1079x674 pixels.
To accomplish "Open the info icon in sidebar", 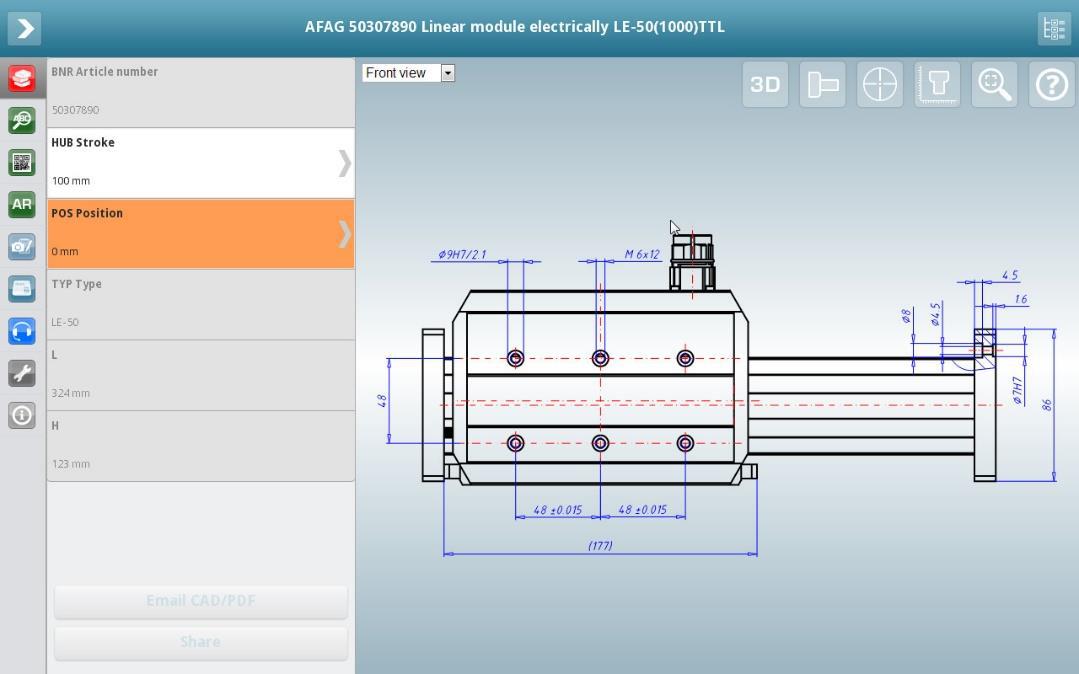I will pyautogui.click(x=22, y=415).
